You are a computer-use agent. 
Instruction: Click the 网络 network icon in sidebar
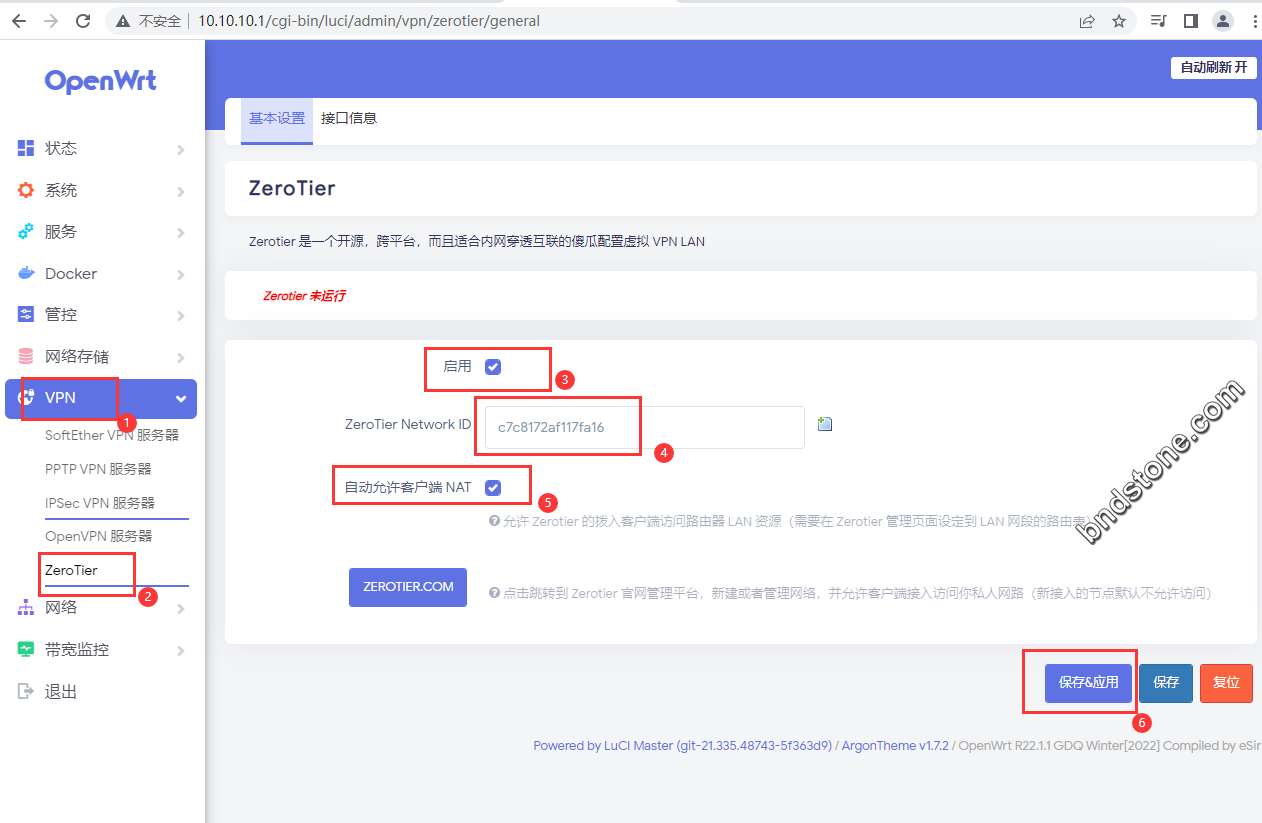coord(26,607)
